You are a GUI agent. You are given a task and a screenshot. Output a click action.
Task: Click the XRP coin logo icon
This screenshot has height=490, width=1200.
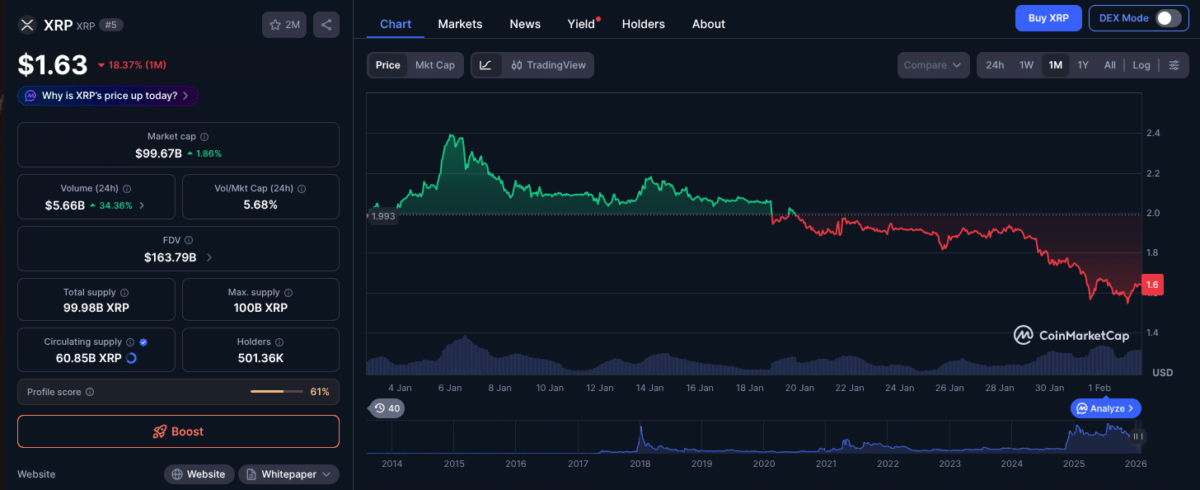tap(27, 25)
